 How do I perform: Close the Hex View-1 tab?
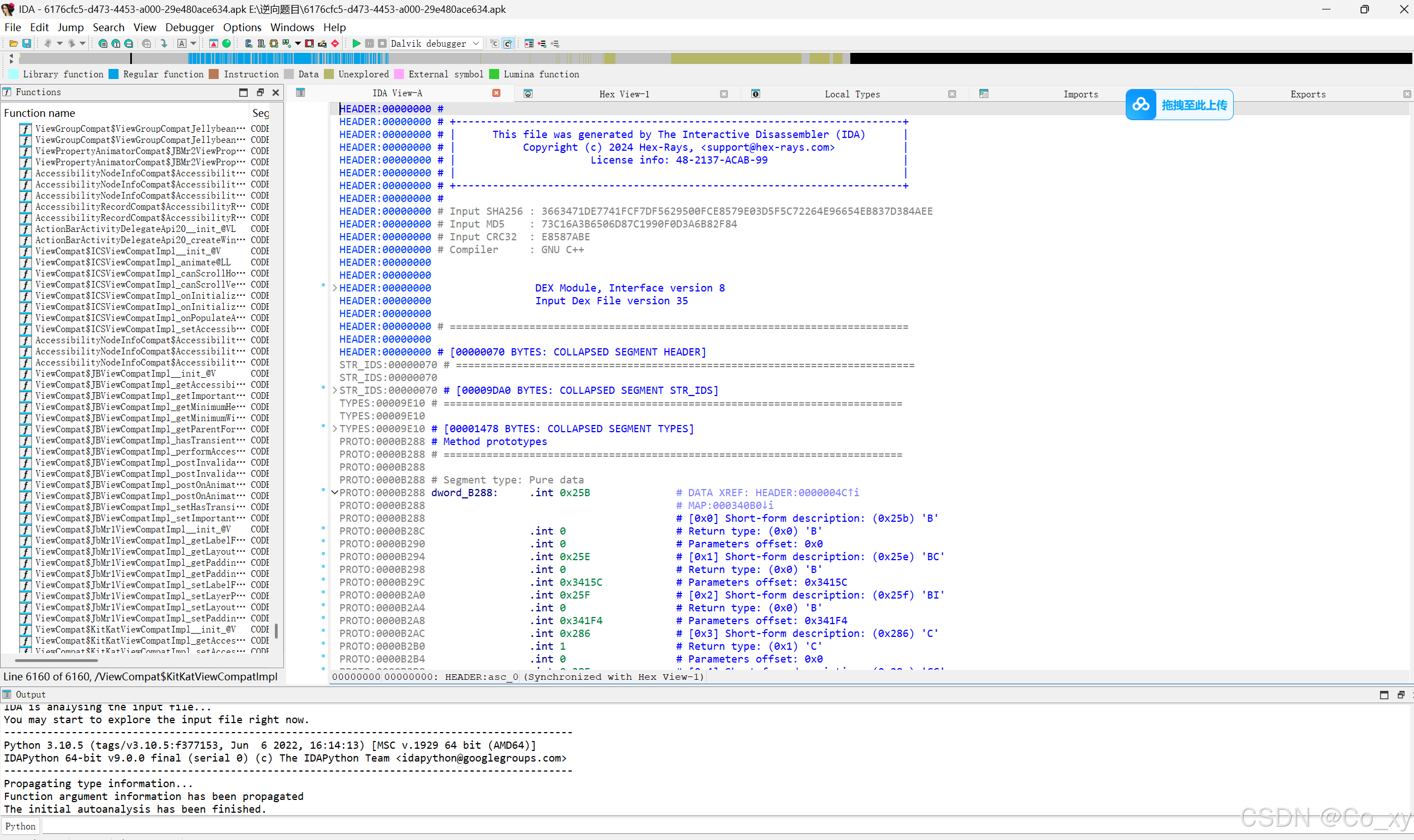pos(724,94)
